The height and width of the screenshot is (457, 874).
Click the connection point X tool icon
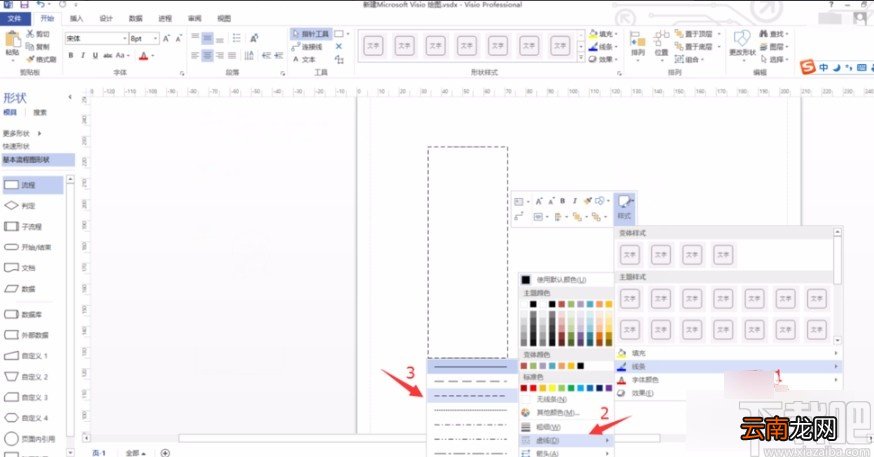click(x=338, y=46)
